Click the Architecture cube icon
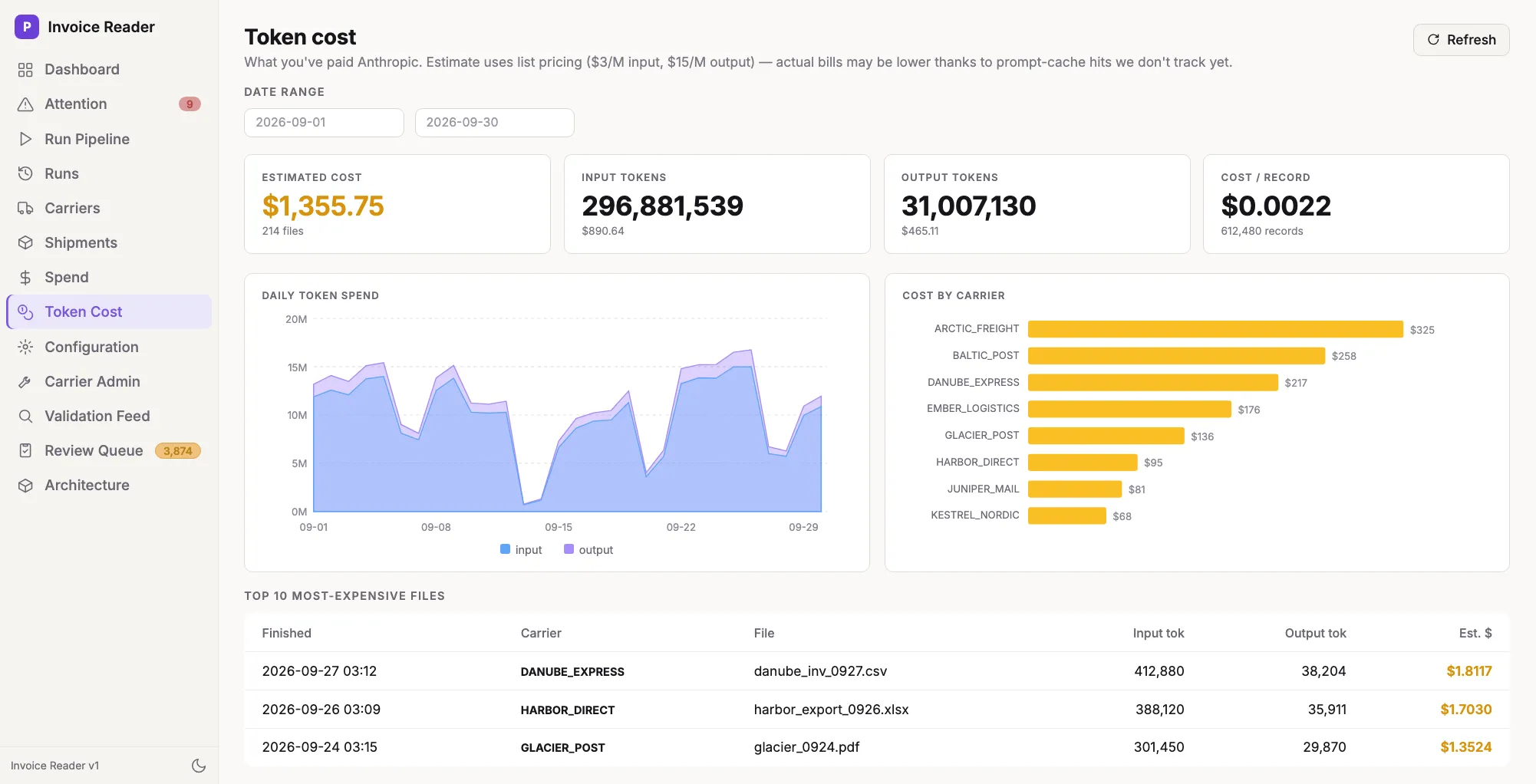Screen dimensions: 1536x784 [25, 486]
